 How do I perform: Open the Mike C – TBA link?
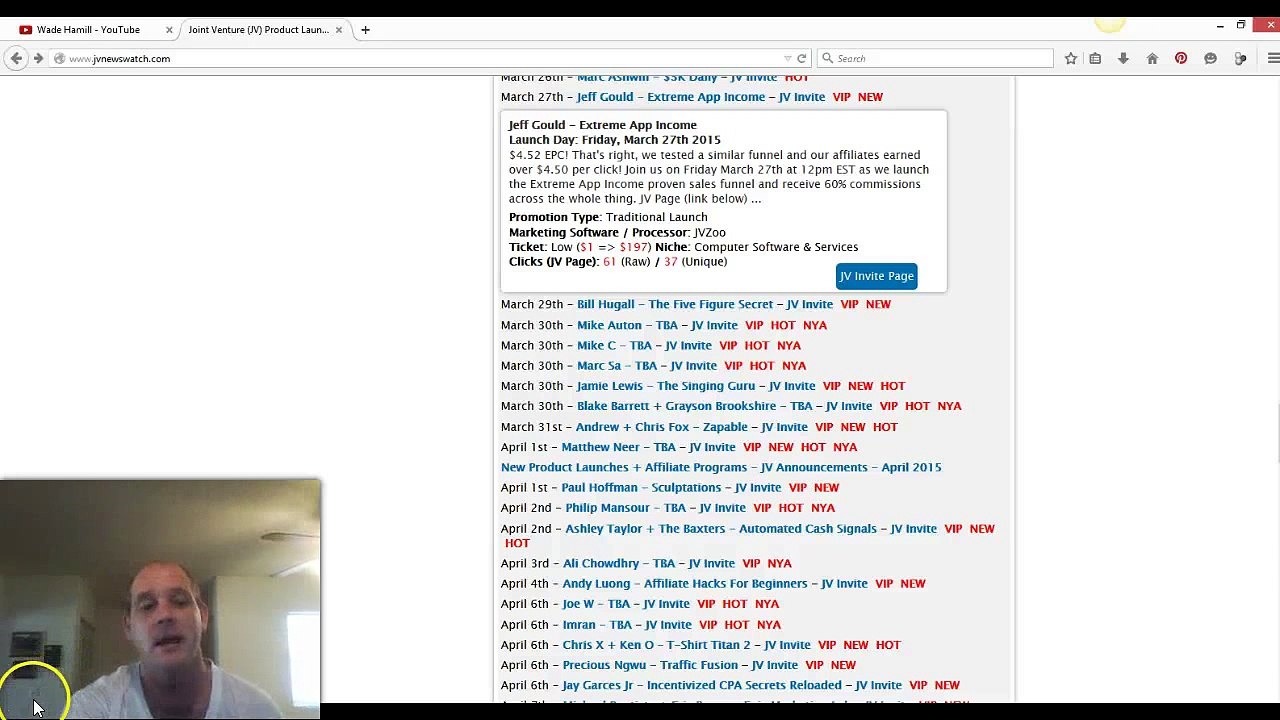(614, 345)
